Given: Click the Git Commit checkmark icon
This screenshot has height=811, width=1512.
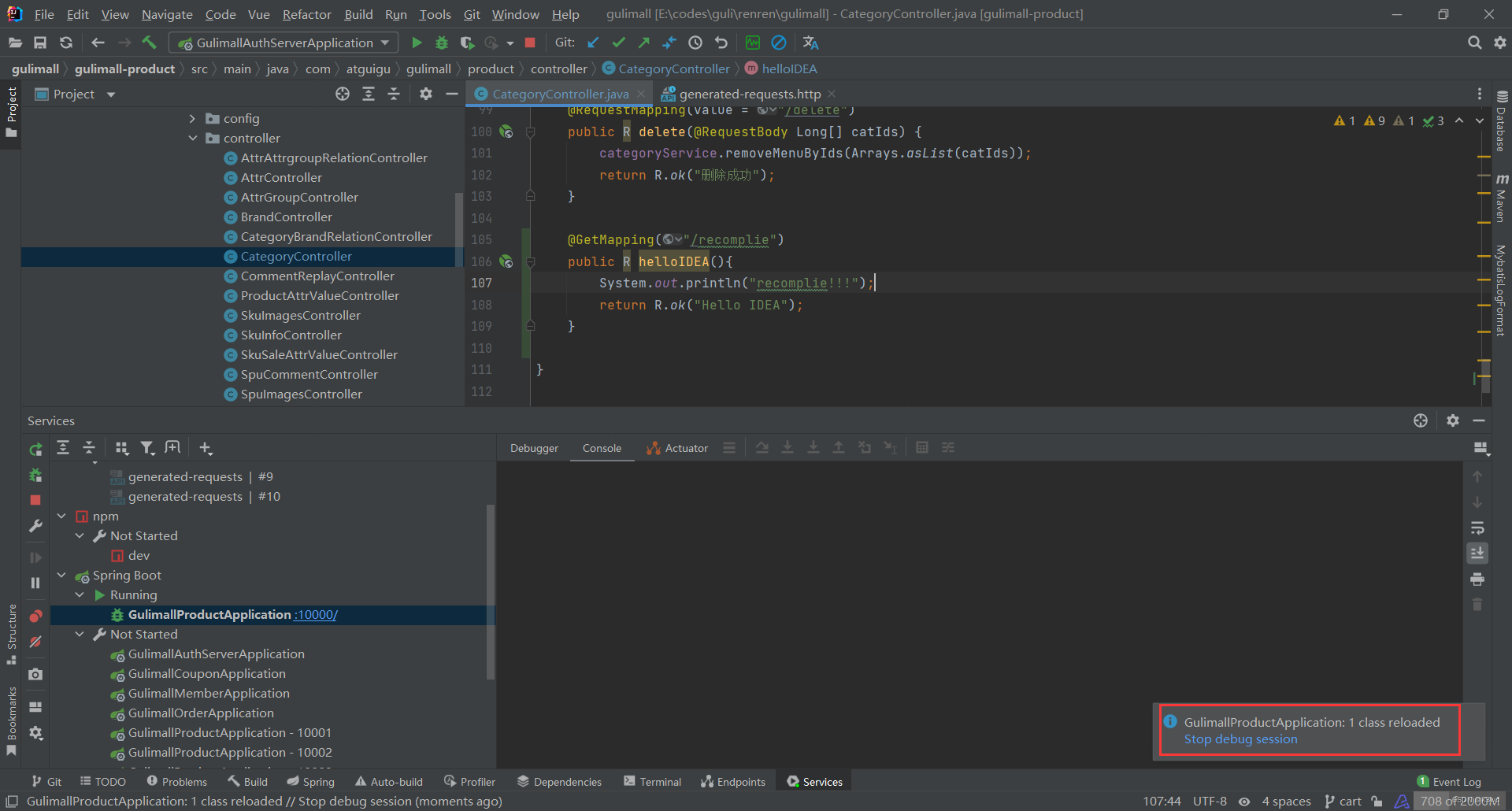Looking at the screenshot, I should (619, 43).
